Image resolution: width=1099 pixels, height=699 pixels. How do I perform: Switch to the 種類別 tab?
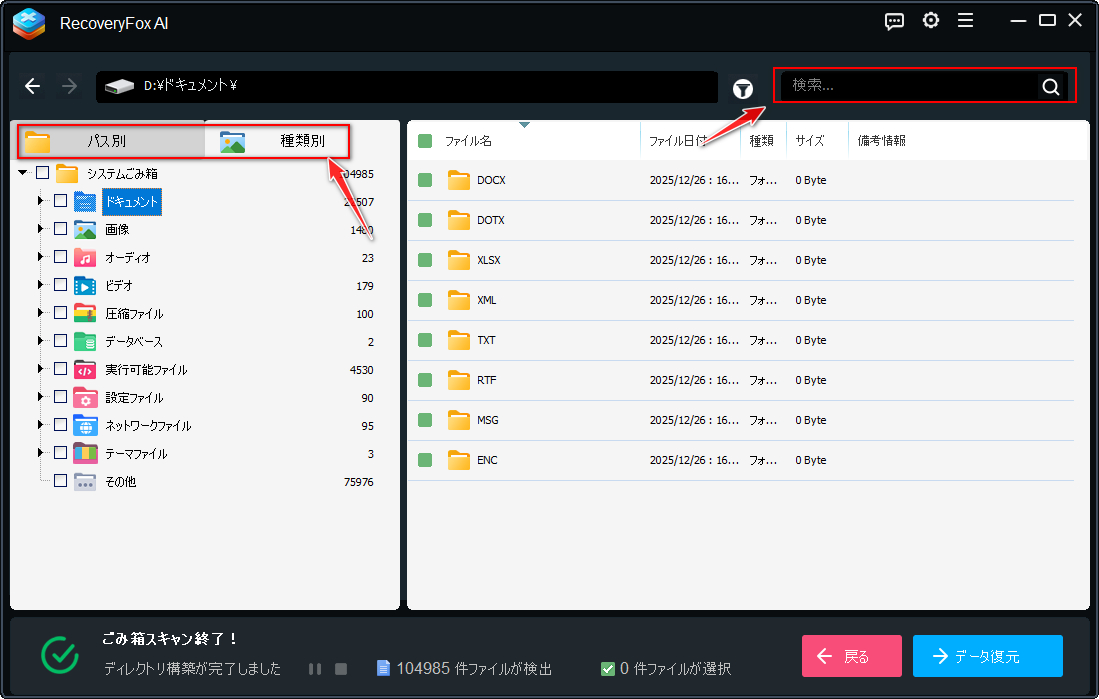[x=278, y=141]
